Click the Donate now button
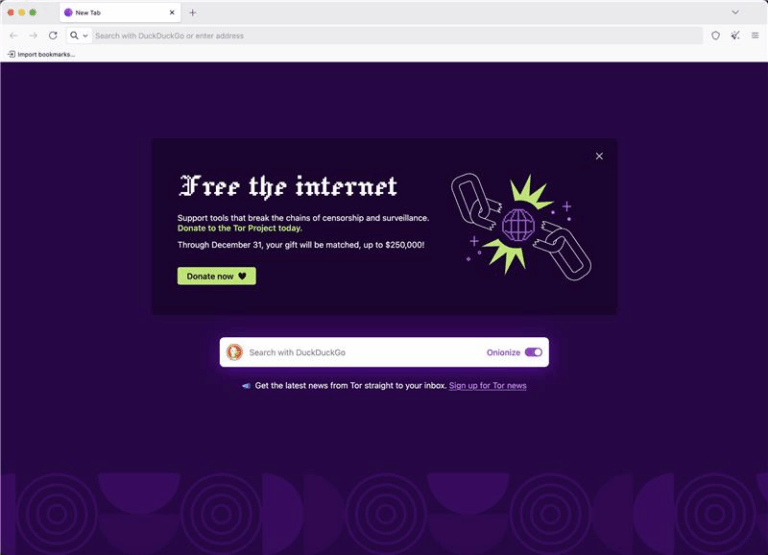Viewport: 768px width, 555px height. pos(216,276)
